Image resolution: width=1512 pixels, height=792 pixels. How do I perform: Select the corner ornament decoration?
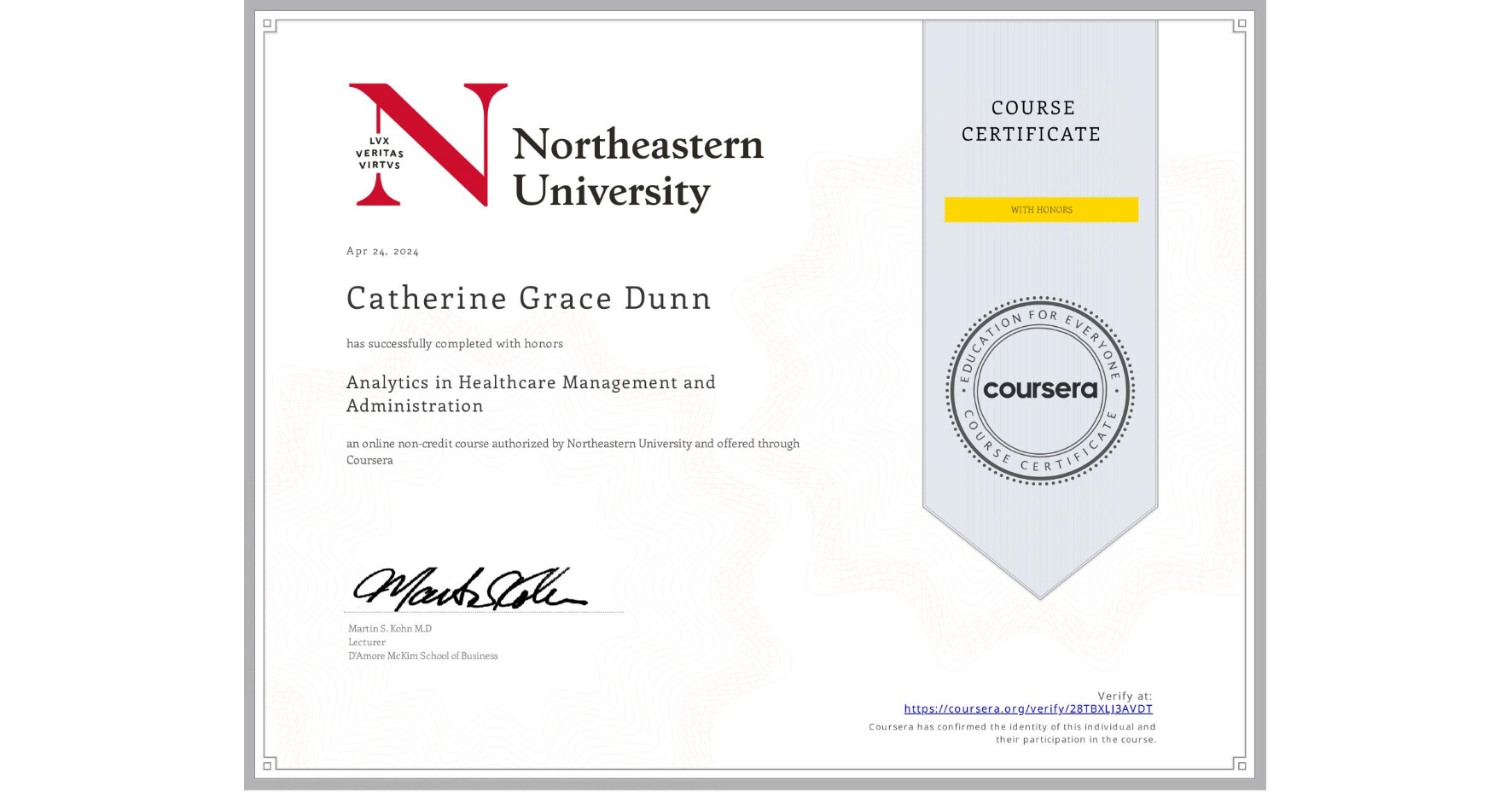[267, 26]
